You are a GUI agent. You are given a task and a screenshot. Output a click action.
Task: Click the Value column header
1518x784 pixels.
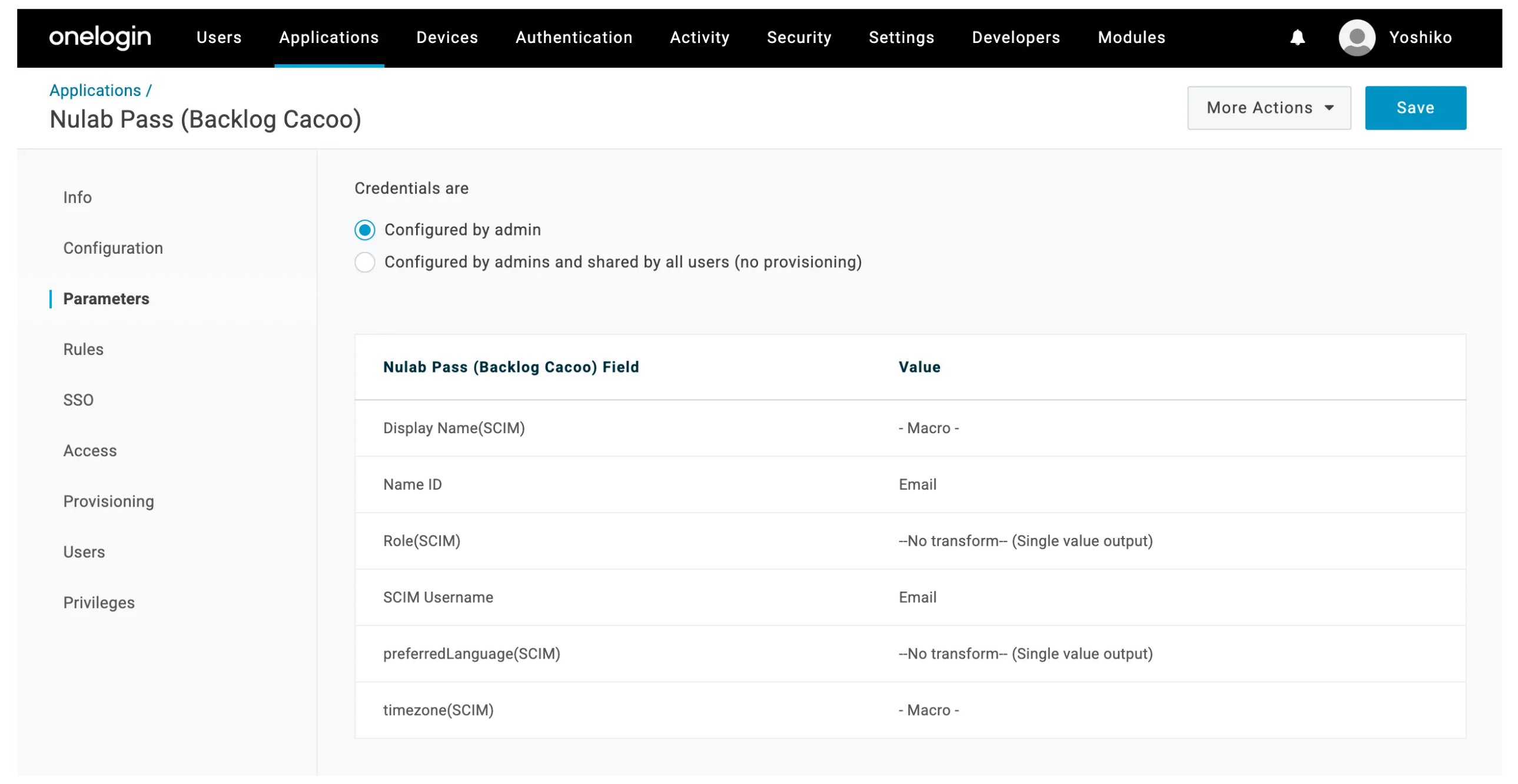[919, 367]
